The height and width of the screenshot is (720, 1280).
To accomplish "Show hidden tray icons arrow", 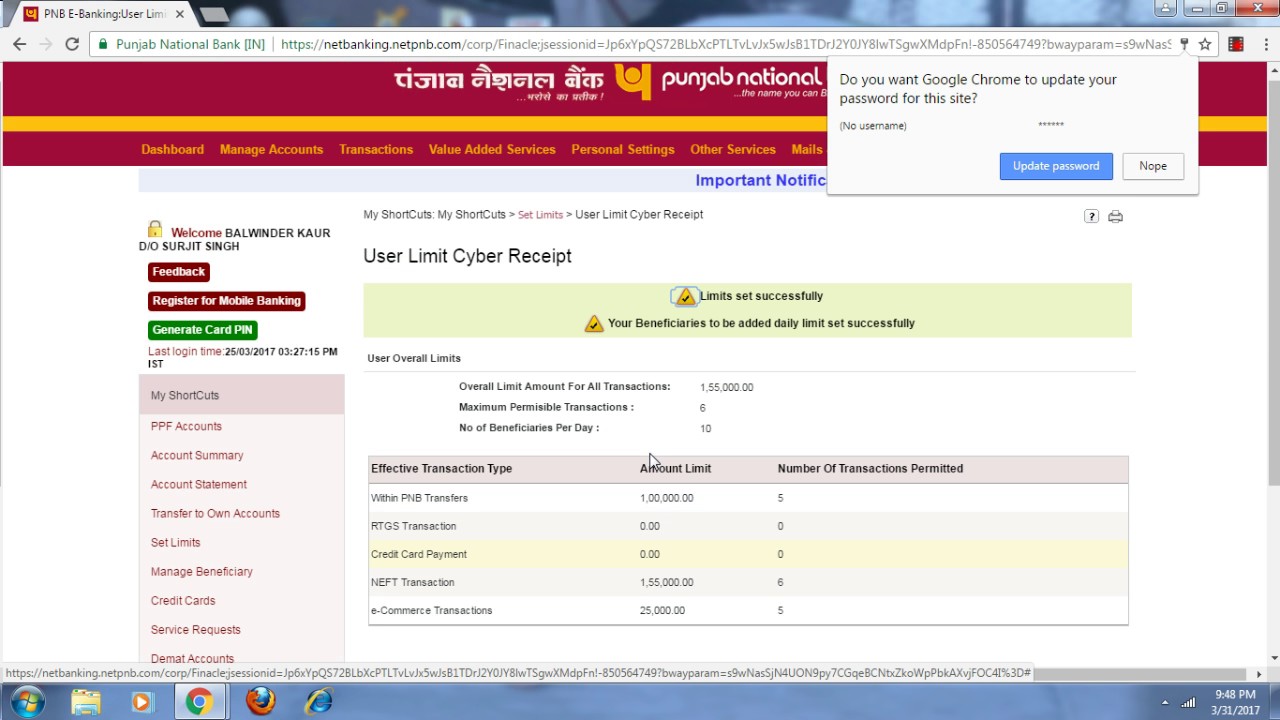I will click(x=1165, y=703).
